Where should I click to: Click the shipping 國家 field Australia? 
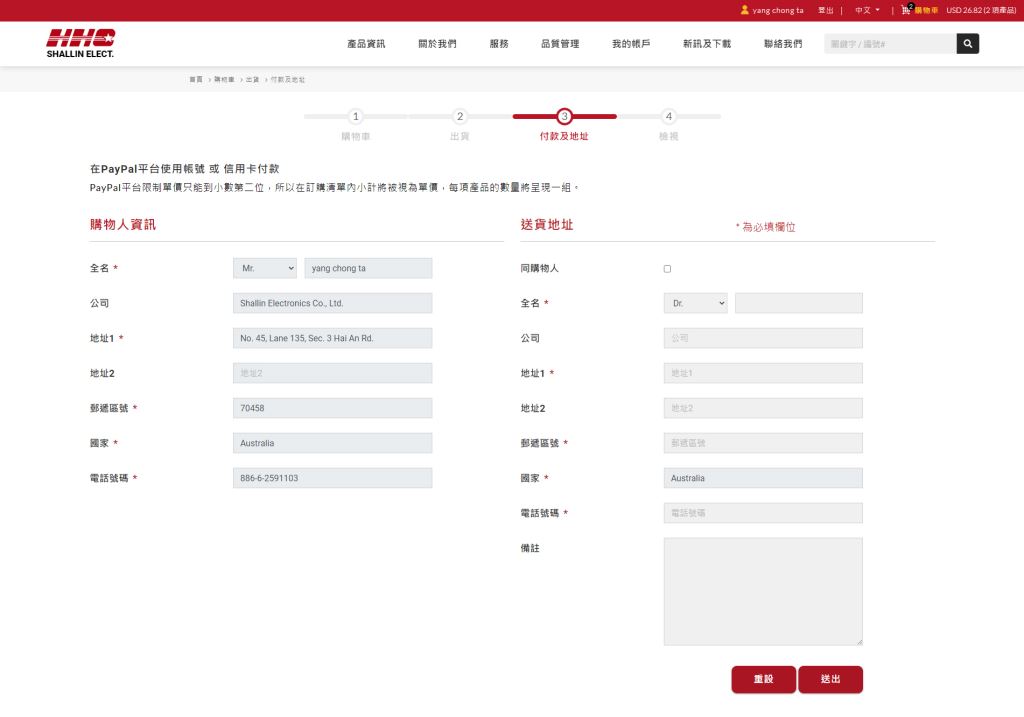[763, 478]
